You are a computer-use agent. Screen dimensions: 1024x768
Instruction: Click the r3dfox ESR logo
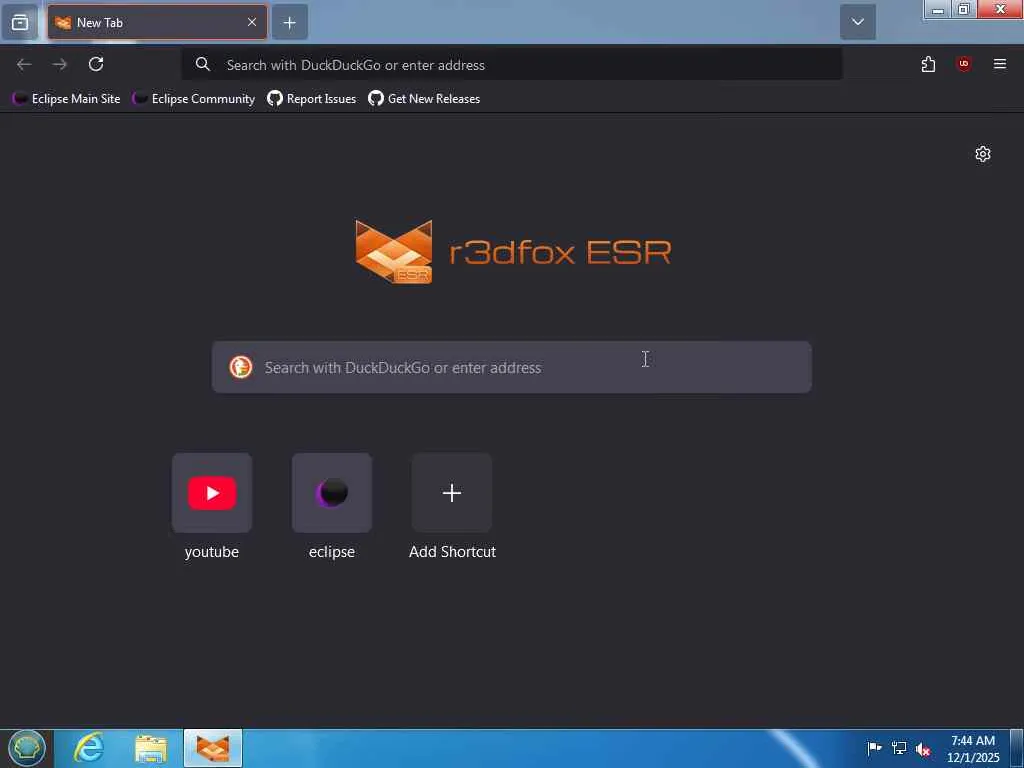click(x=513, y=251)
